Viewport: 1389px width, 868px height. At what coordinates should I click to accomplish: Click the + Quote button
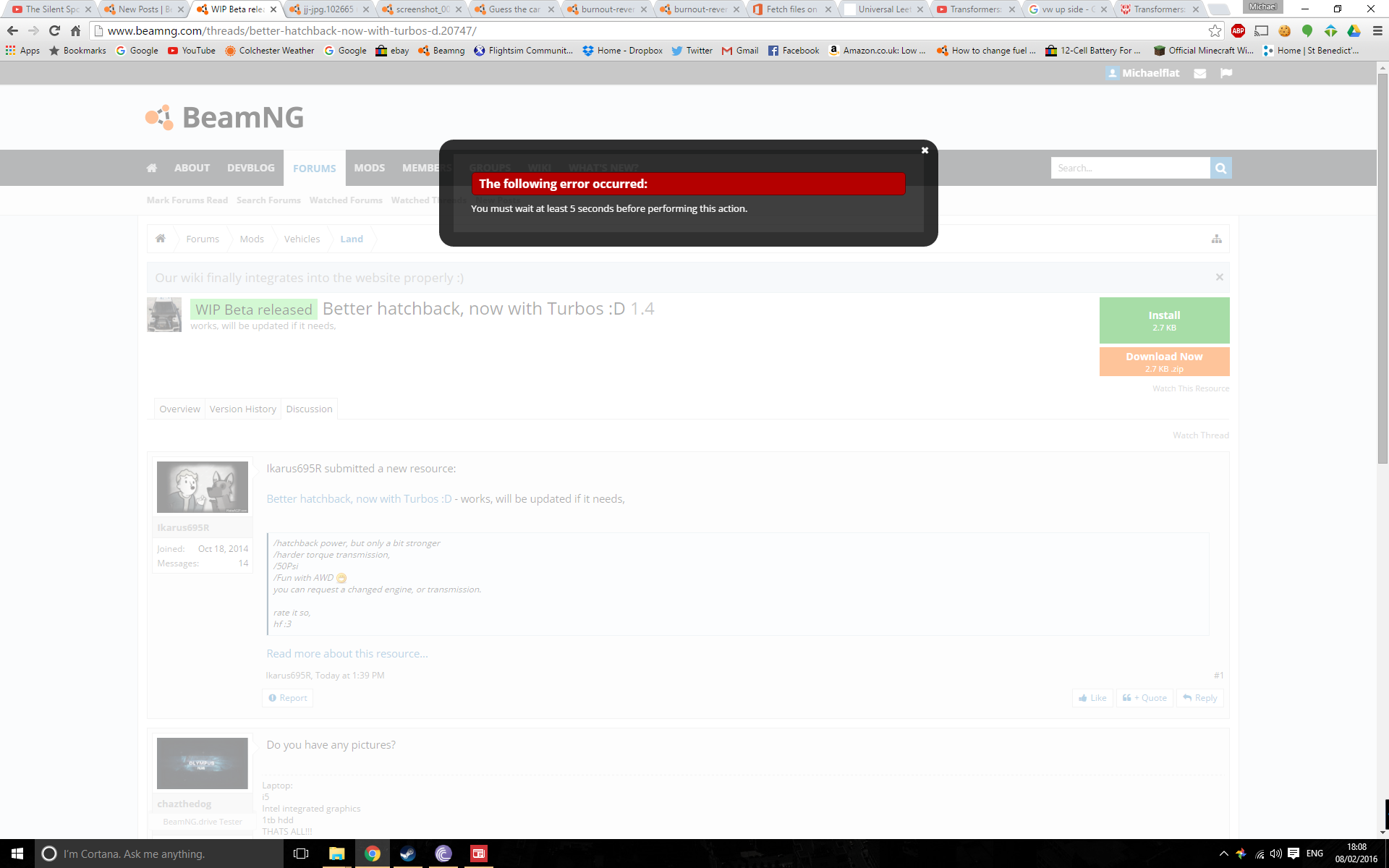[1144, 698]
